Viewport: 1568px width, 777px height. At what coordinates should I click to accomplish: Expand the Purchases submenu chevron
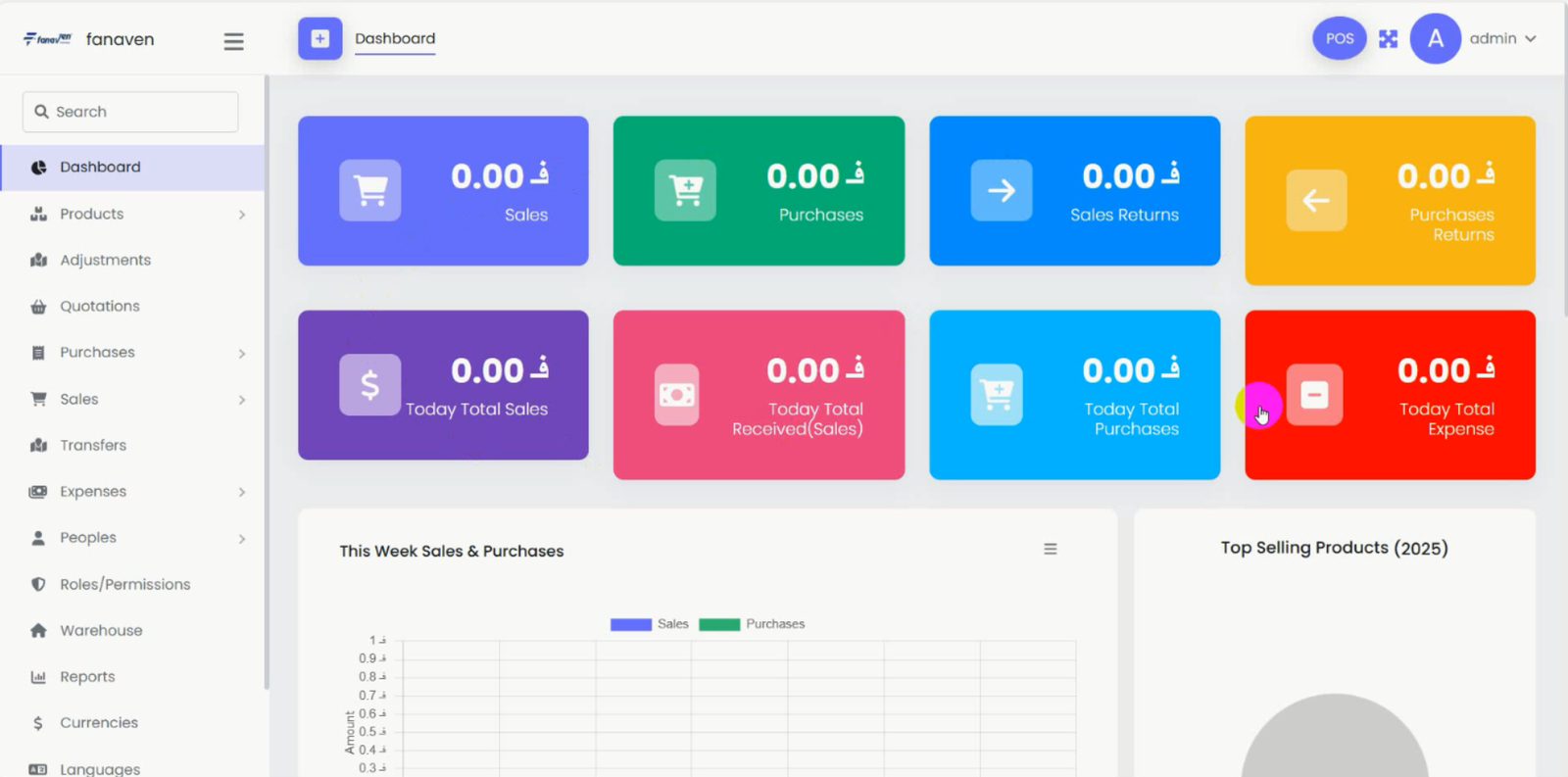(x=241, y=354)
